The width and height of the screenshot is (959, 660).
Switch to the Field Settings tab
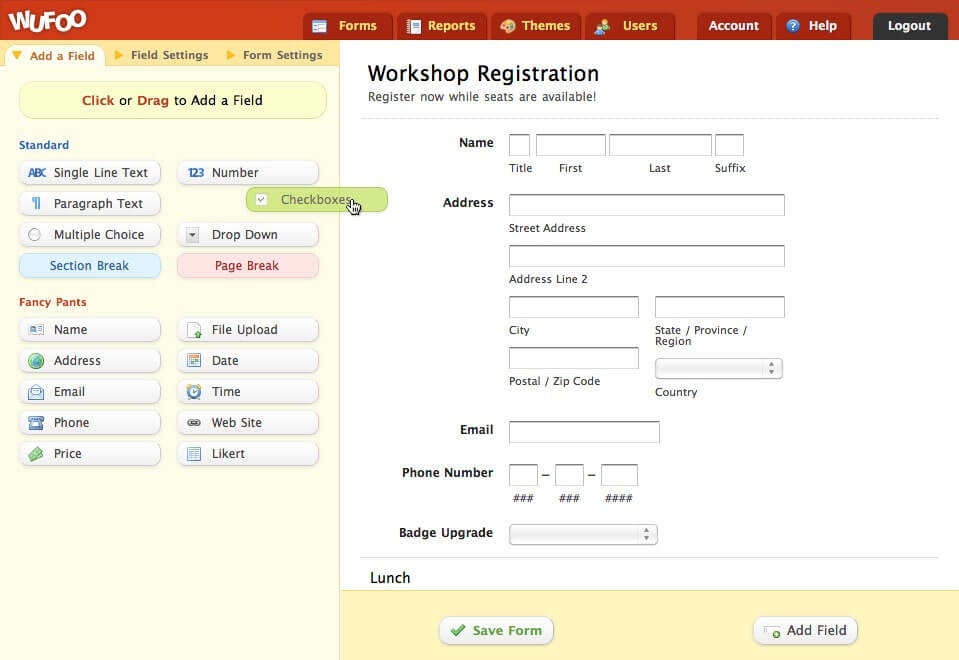tap(169, 55)
